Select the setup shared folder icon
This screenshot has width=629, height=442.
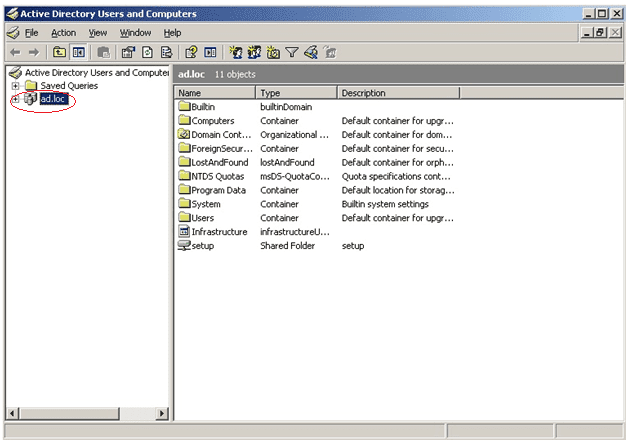click(184, 245)
